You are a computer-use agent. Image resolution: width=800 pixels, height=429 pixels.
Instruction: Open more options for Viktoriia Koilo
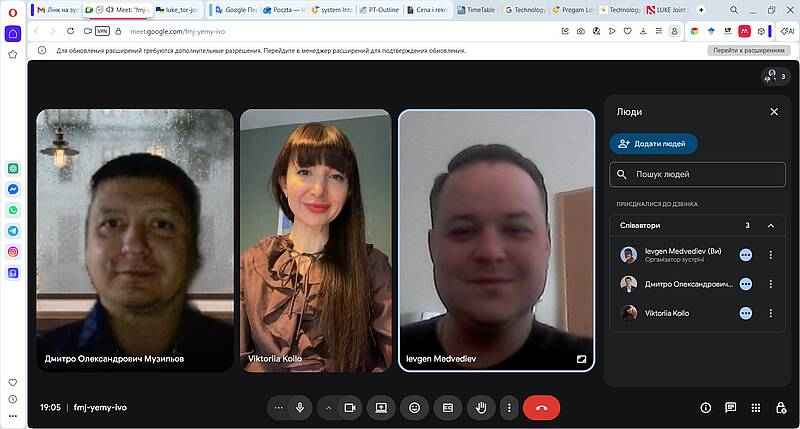coord(771,313)
